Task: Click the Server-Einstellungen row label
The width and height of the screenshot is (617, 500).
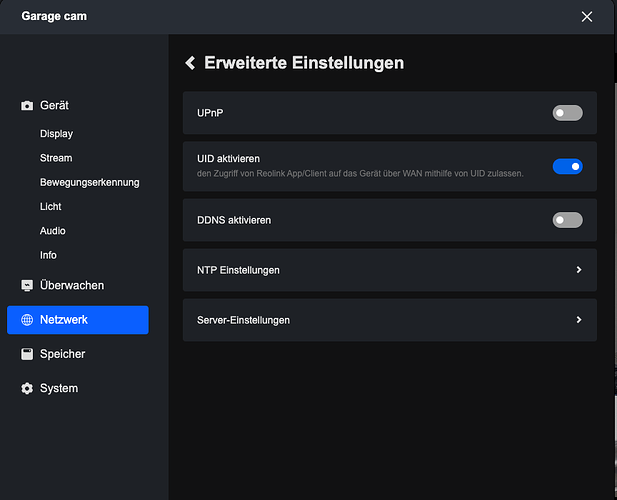Action: 243,320
